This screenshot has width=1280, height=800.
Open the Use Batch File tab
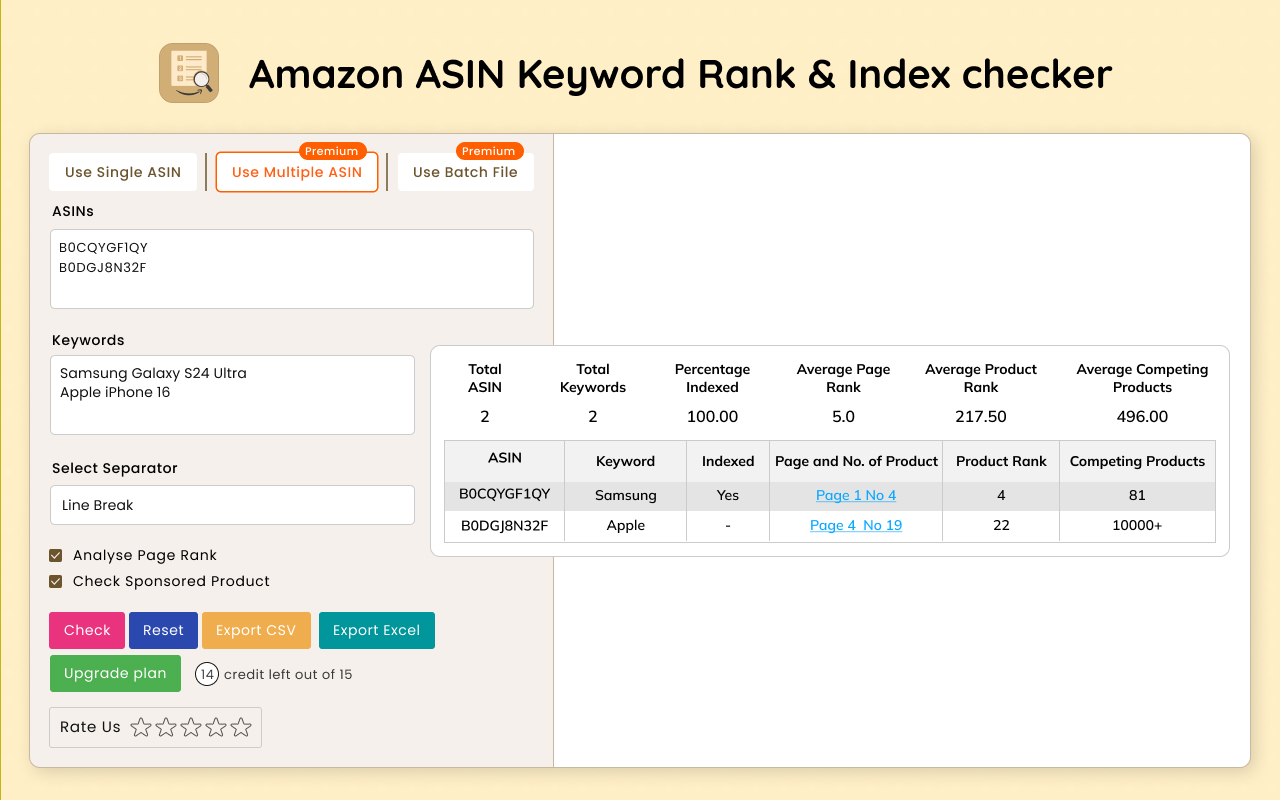[x=465, y=172]
